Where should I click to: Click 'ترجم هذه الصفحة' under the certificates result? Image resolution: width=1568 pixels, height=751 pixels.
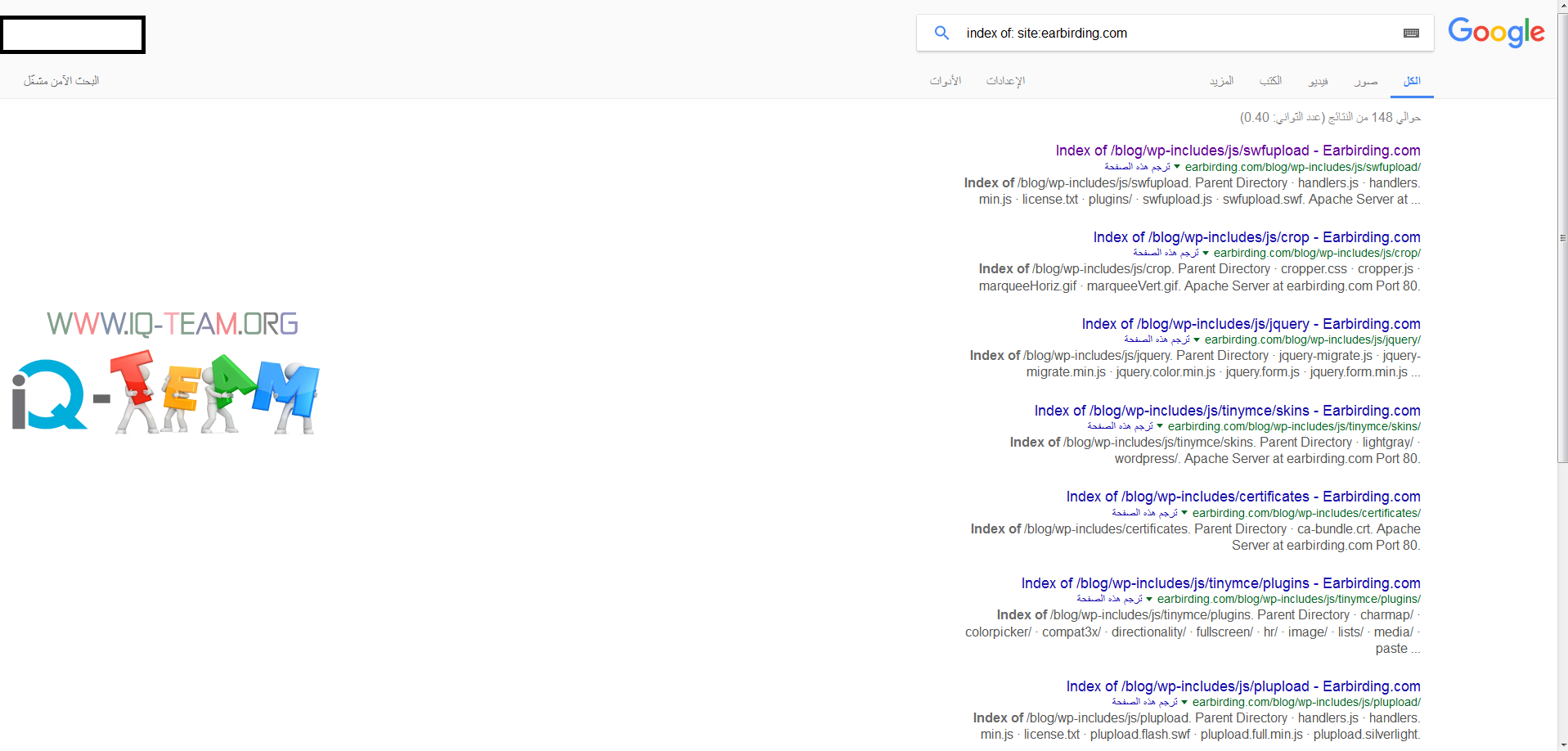point(1144,513)
